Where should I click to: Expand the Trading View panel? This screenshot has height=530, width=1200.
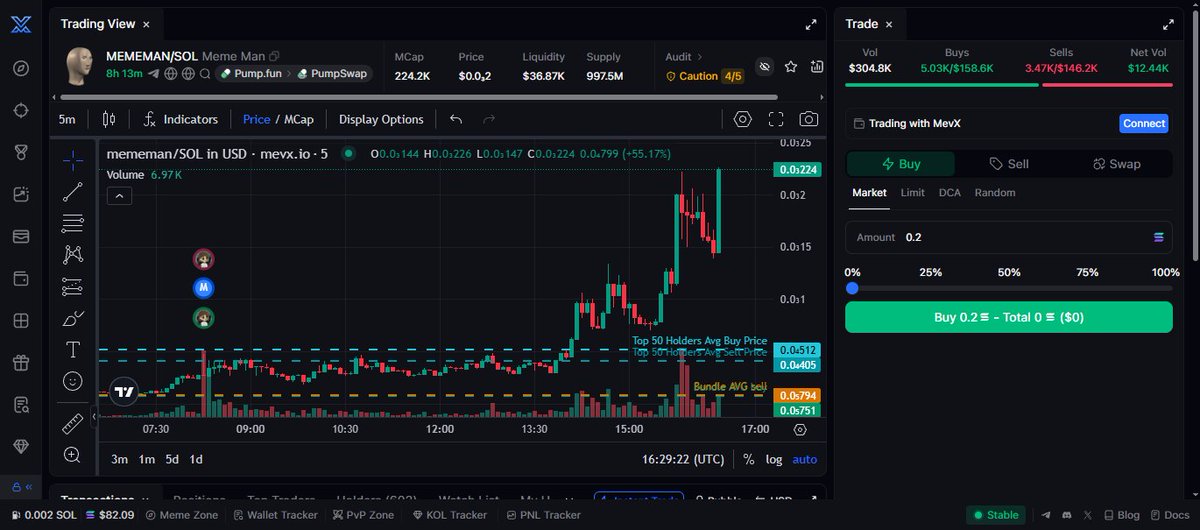[x=811, y=24]
